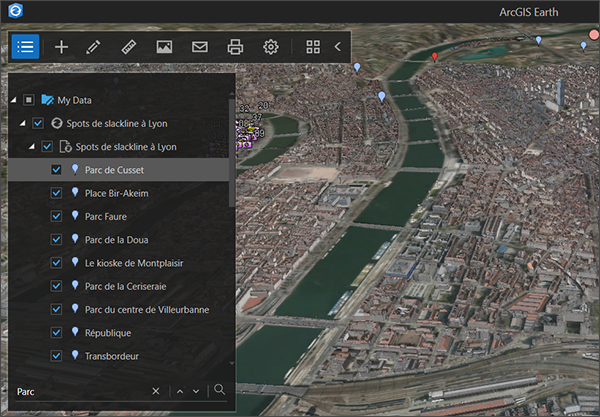Select the Draw pencil tool
600x417 pixels.
pyautogui.click(x=93, y=47)
